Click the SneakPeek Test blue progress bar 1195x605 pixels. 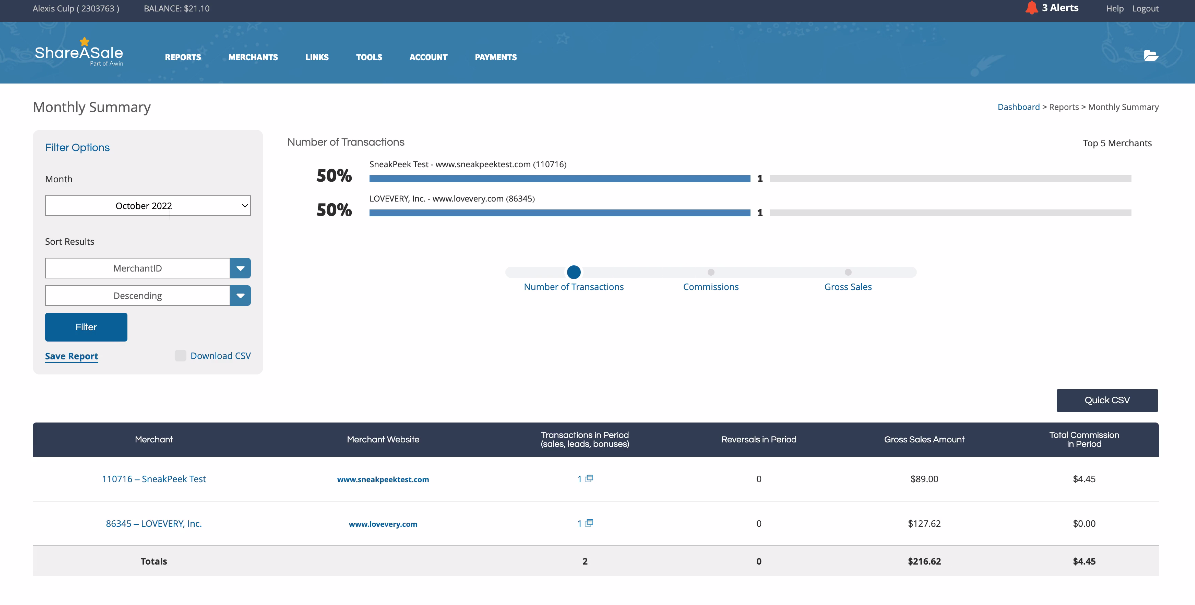(x=560, y=178)
